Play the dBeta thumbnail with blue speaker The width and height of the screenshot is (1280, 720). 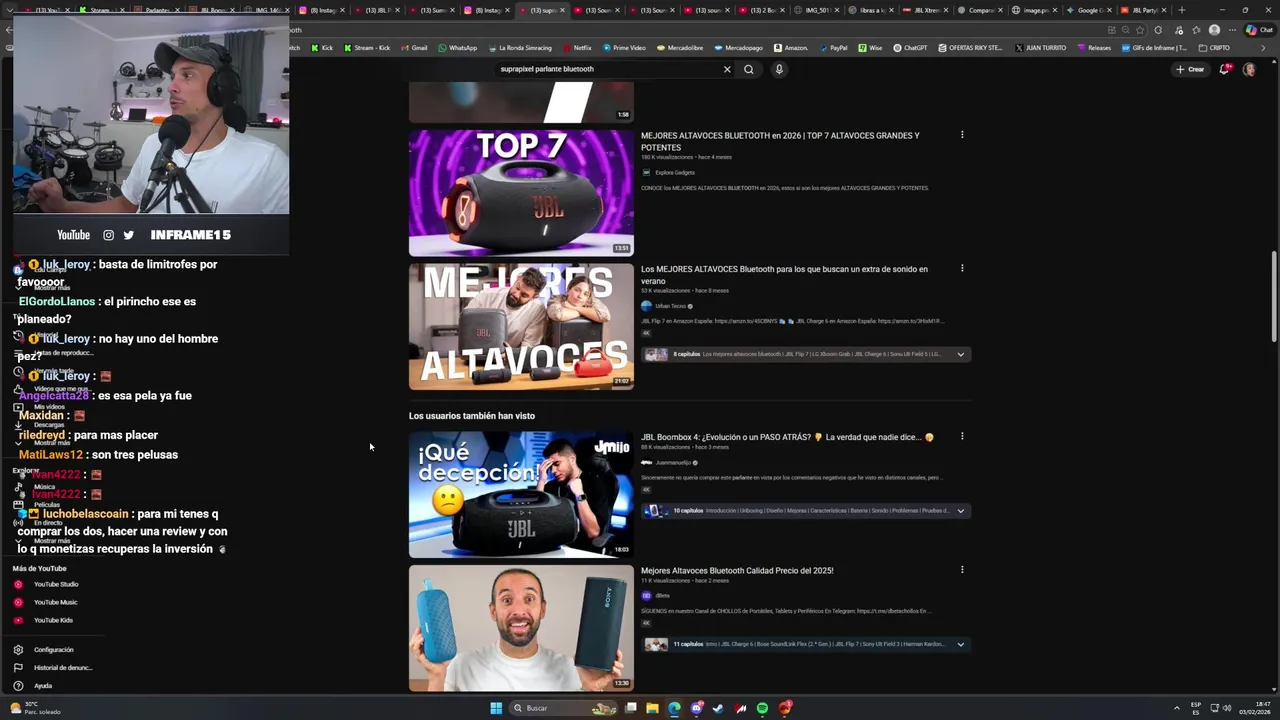point(521,628)
